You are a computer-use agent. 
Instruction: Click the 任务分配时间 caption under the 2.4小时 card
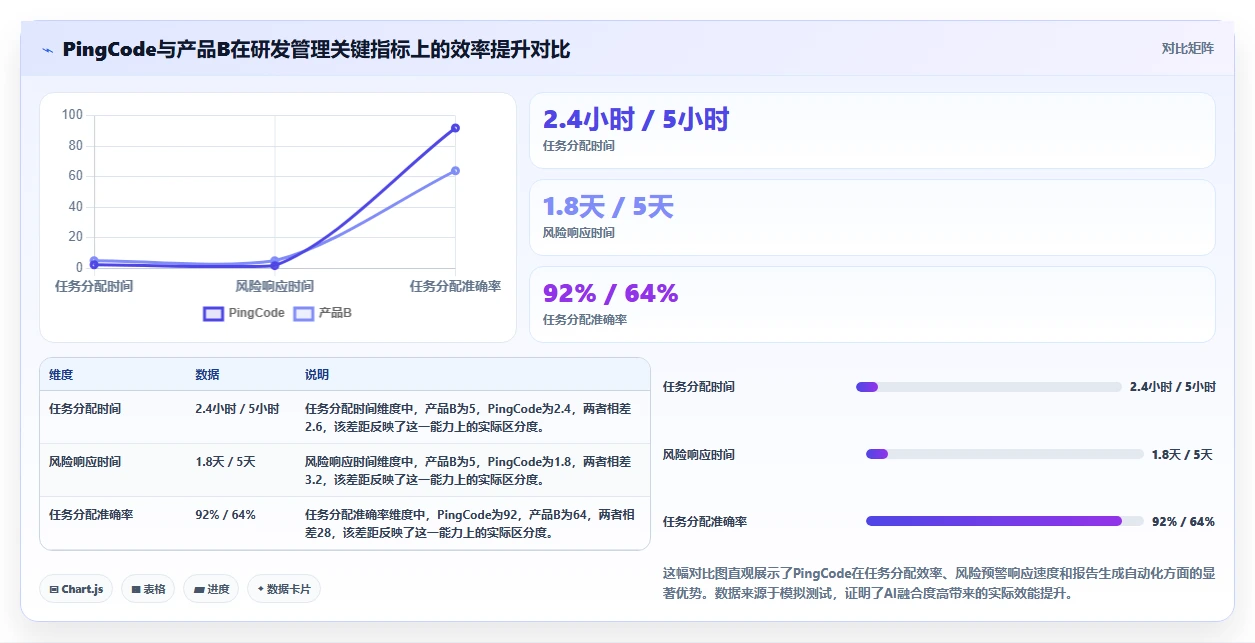pyautogui.click(x=578, y=146)
